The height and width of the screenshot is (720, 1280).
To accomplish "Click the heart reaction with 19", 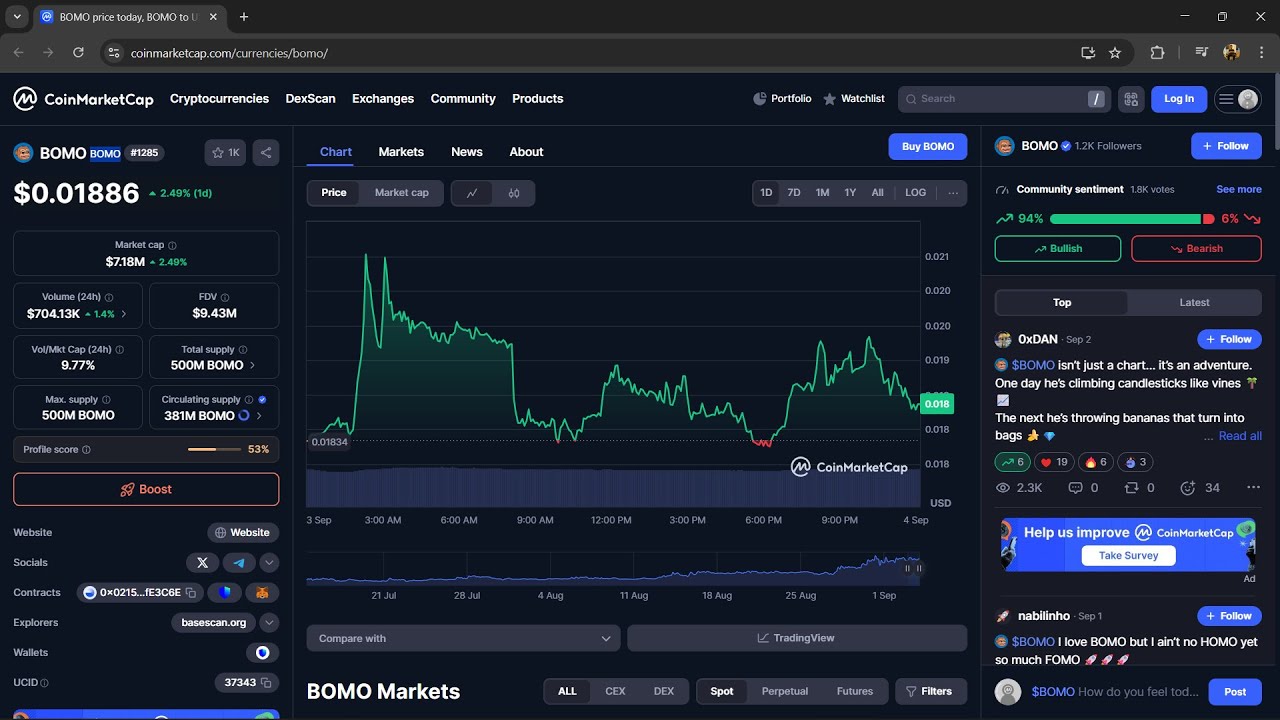I will [x=1055, y=462].
